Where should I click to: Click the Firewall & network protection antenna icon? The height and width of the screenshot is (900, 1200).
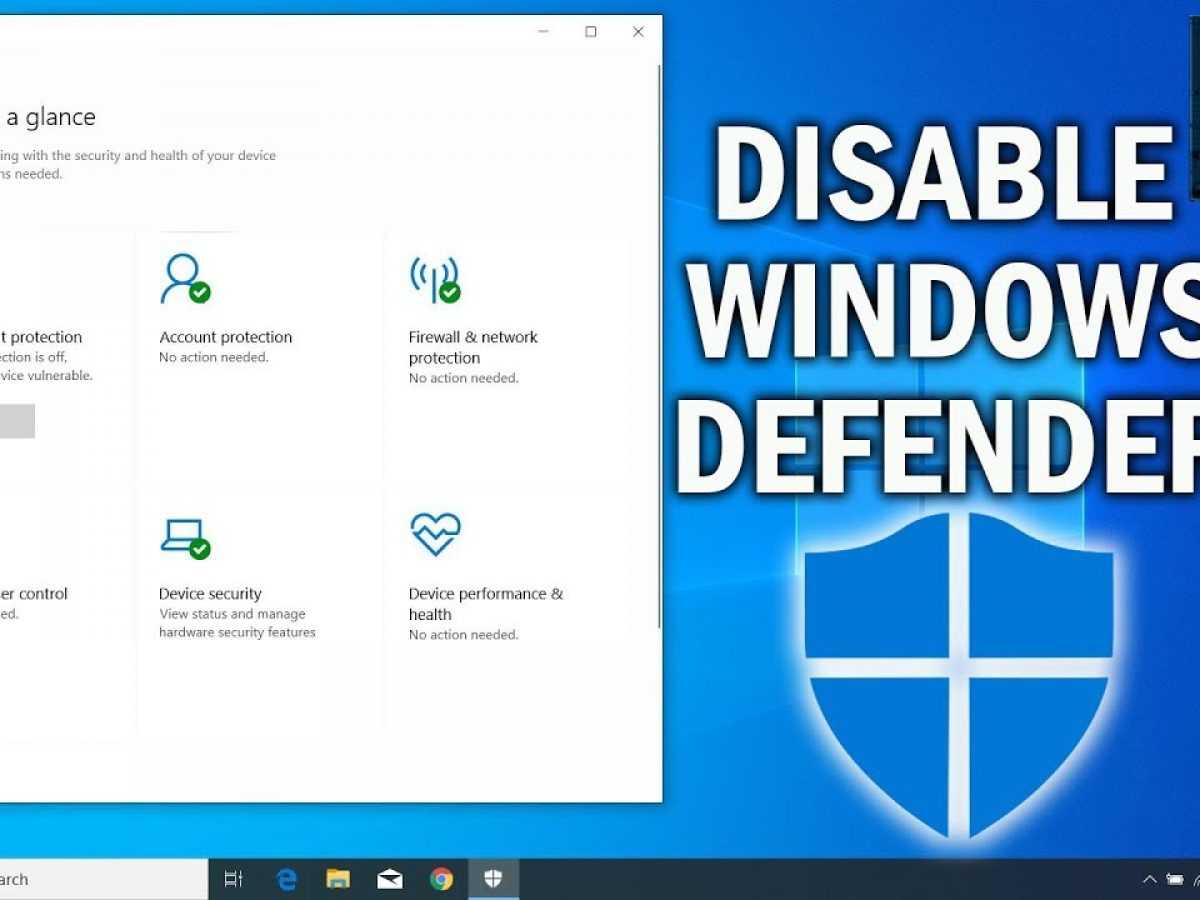(x=434, y=279)
